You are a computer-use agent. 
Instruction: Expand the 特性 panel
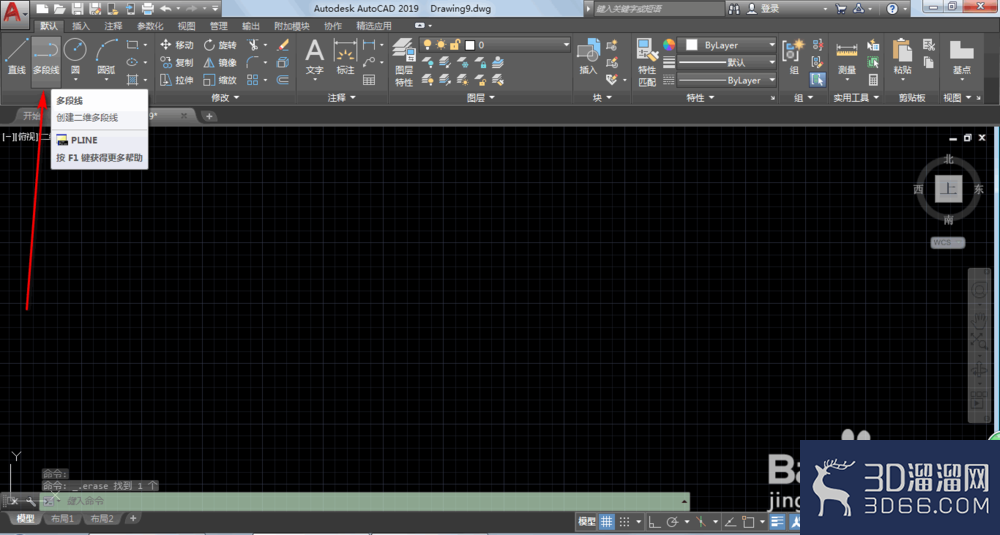[700, 98]
